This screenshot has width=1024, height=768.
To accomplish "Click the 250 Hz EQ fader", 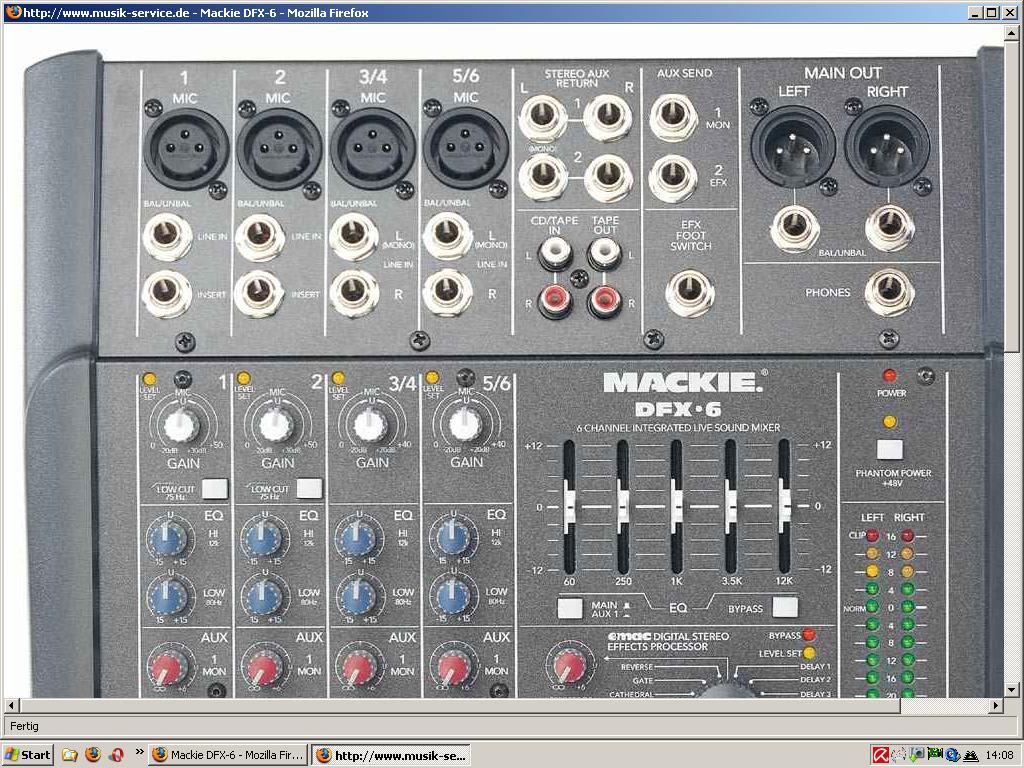I will point(624,505).
